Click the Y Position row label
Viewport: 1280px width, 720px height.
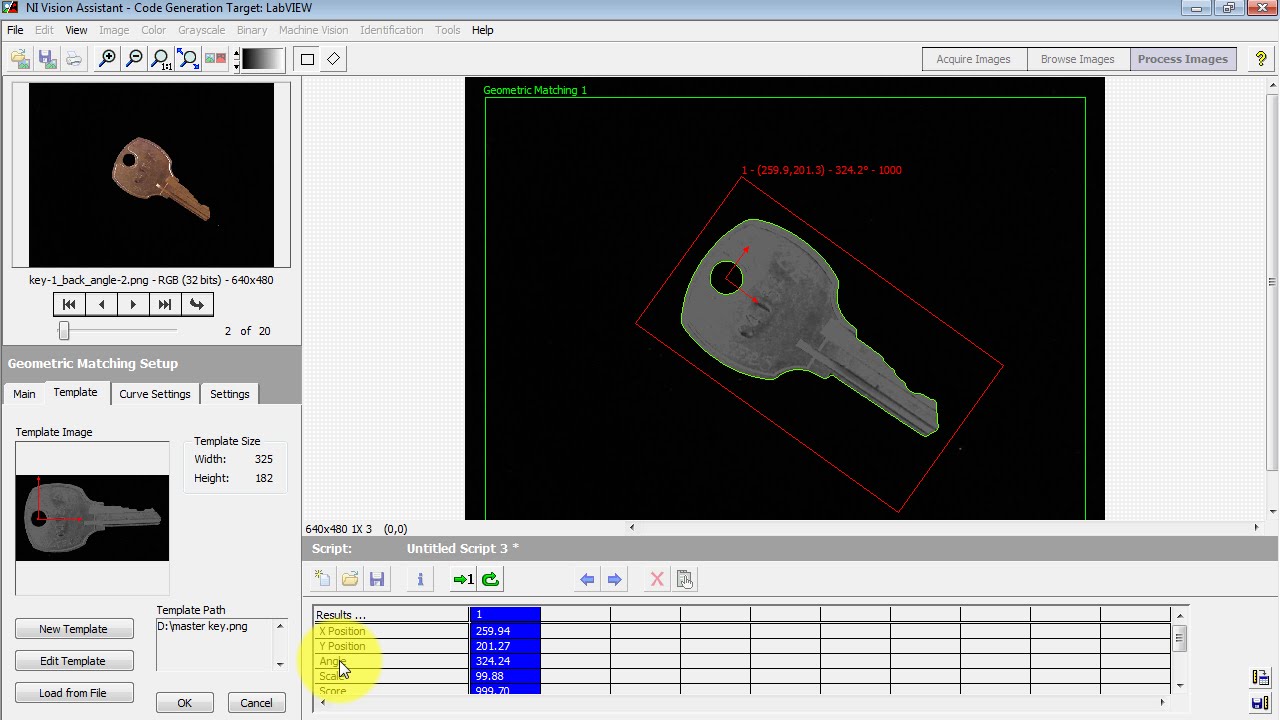coord(342,646)
